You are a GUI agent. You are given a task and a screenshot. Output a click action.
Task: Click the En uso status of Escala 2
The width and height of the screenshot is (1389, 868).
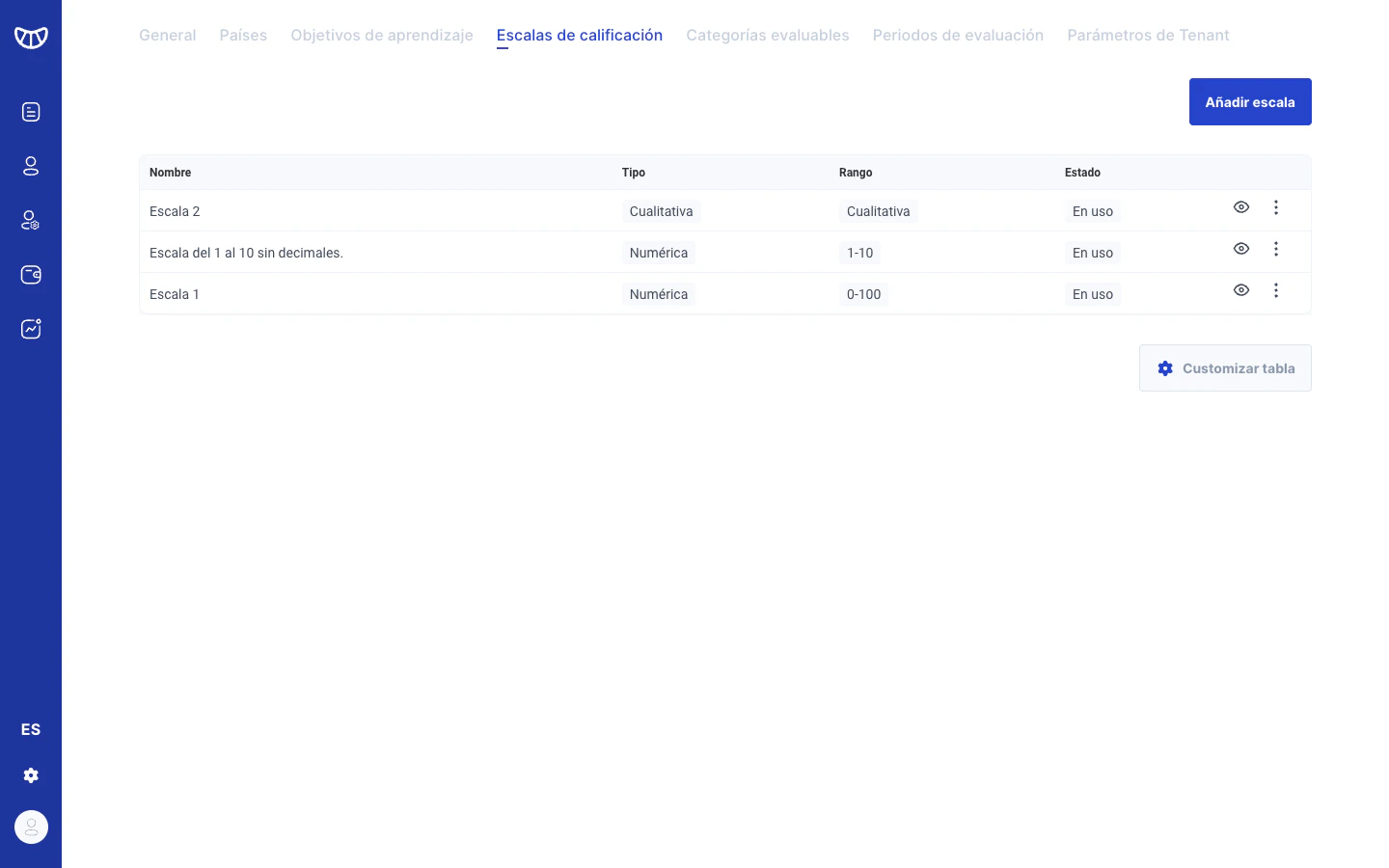pyautogui.click(x=1093, y=211)
